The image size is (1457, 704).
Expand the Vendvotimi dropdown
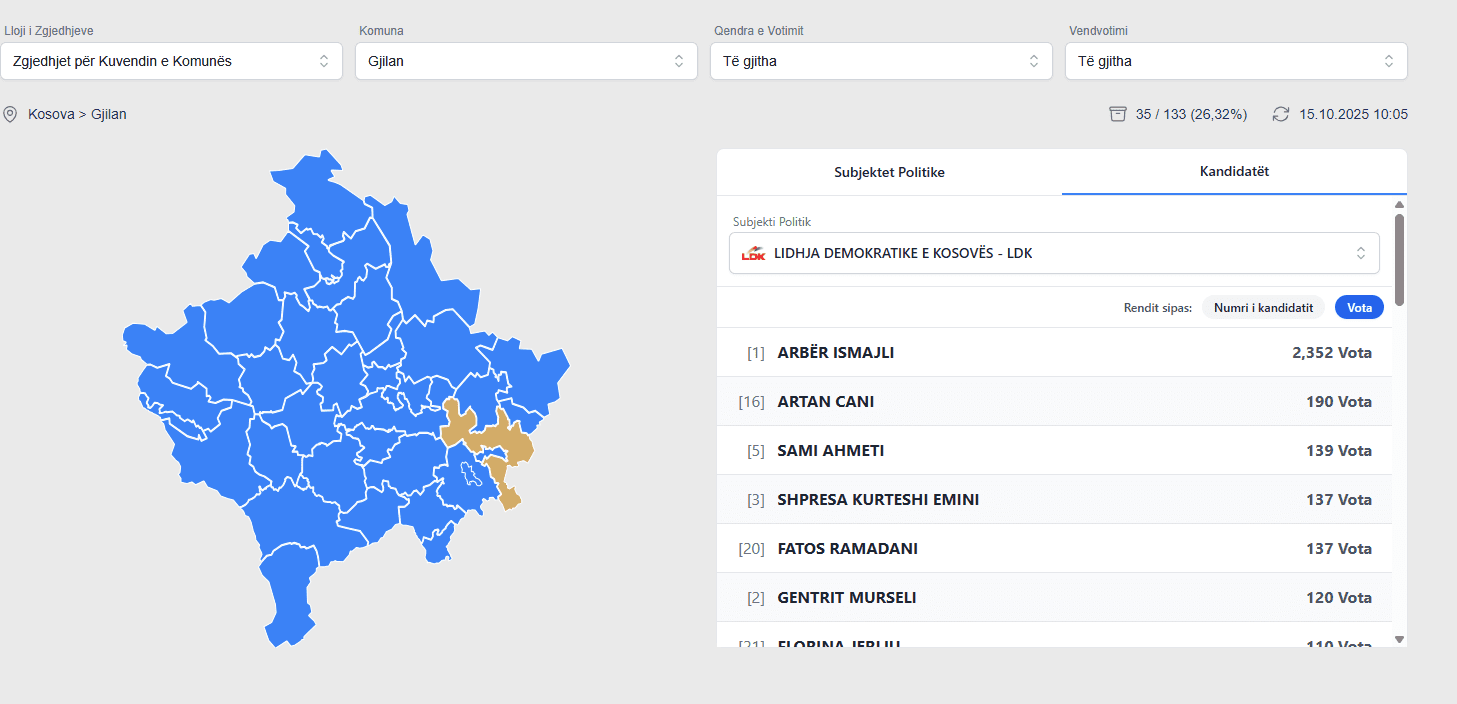click(x=1236, y=61)
